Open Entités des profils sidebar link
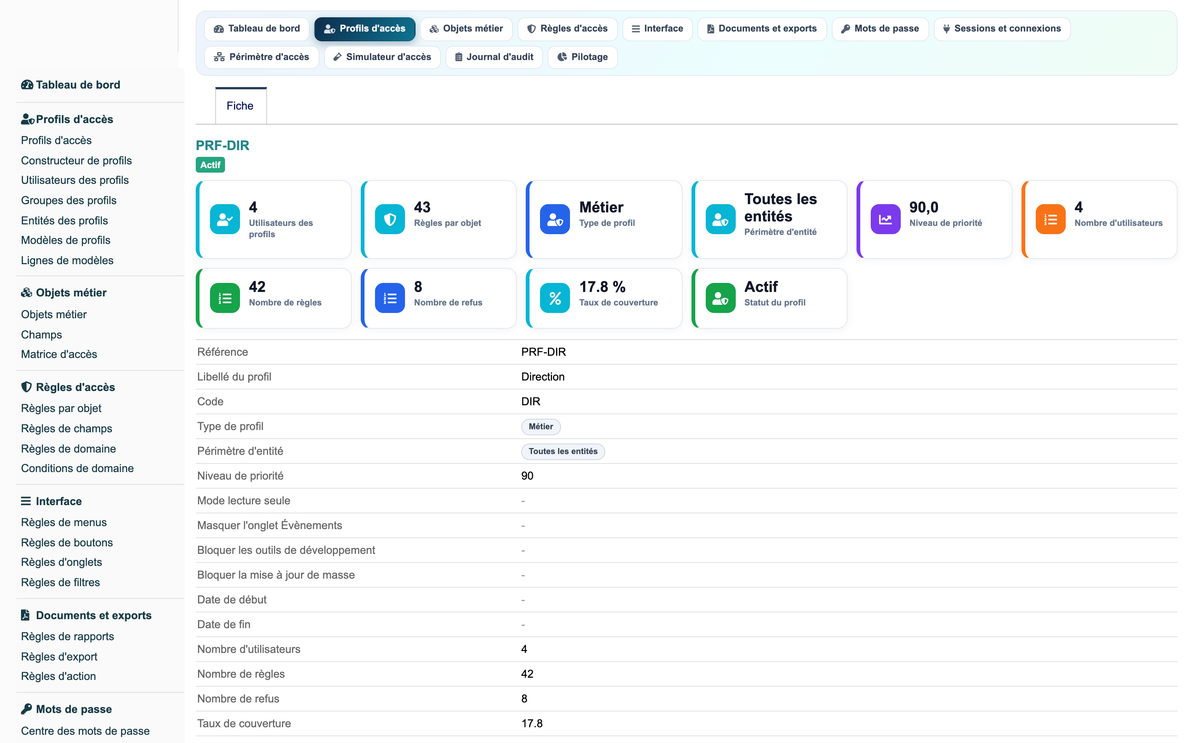 (x=64, y=221)
